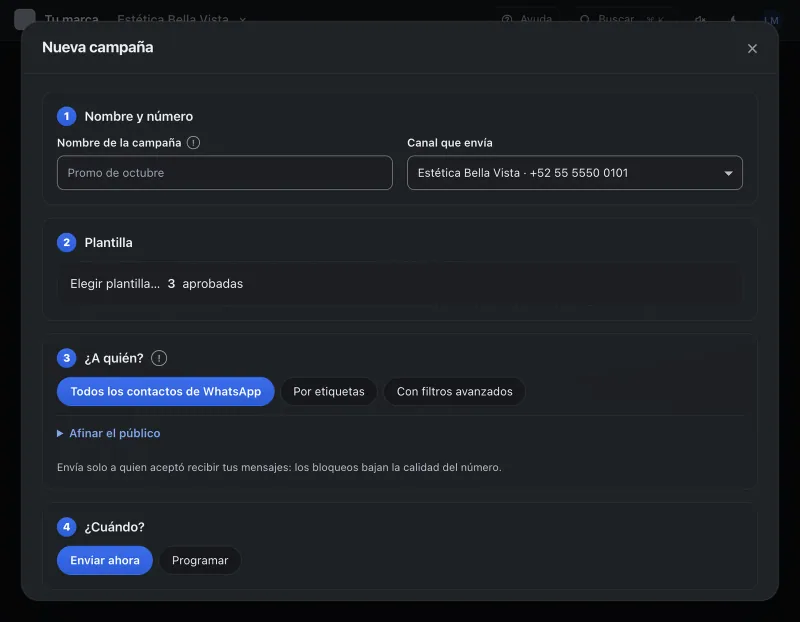Toggle the dark mode moon icon in header

point(733,19)
